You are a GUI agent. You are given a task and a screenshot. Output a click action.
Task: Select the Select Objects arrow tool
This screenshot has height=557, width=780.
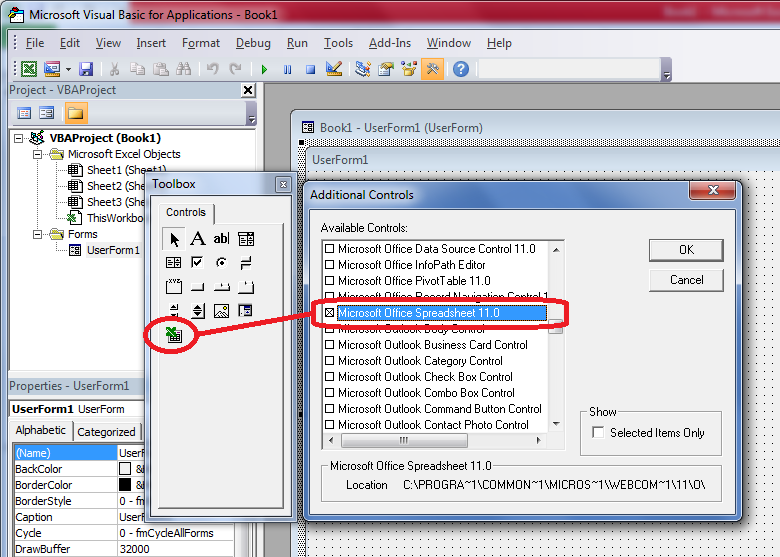[x=174, y=239]
